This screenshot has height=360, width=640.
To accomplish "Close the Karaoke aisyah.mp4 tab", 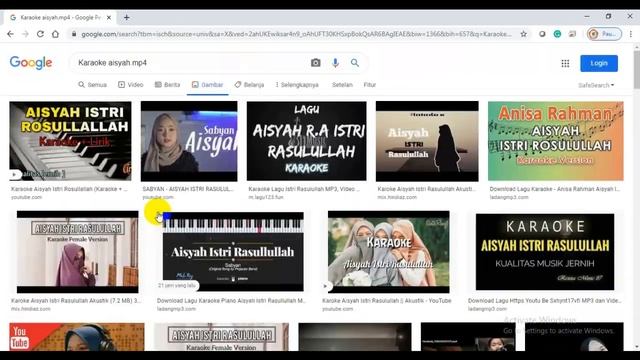I will tap(109, 18).
